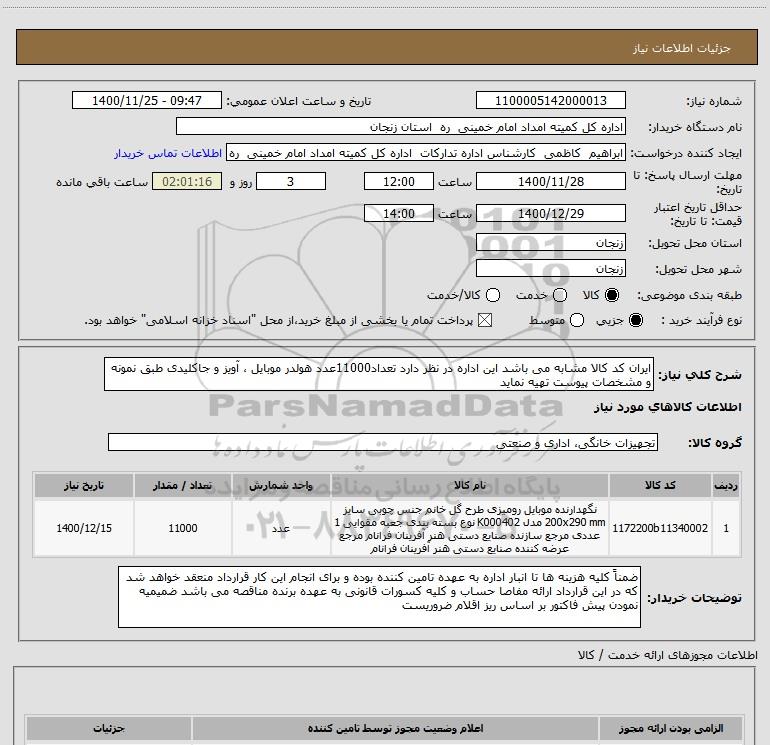This screenshot has height=745, width=770.
Task: Click the ردیف column header
Action: [726, 485]
